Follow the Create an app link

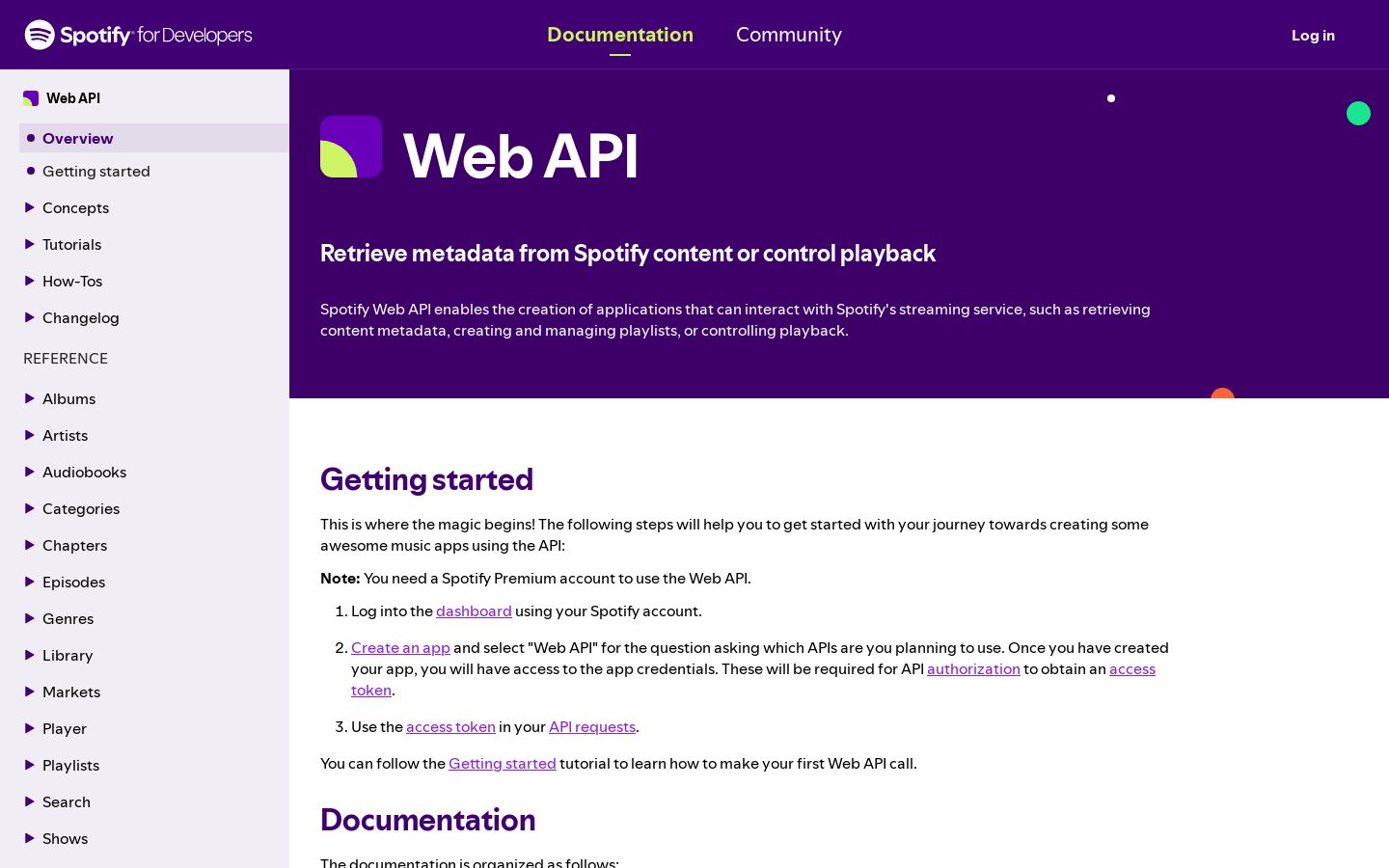(x=400, y=647)
